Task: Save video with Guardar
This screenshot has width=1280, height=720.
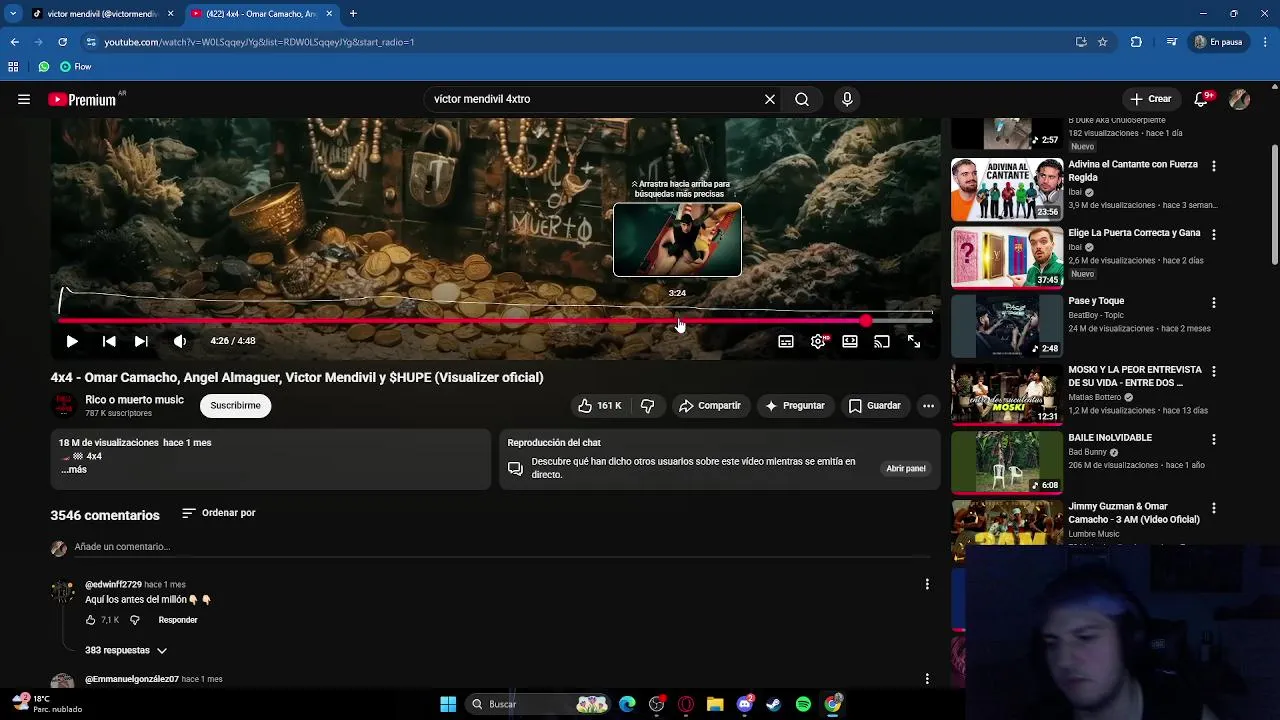Action: click(875, 405)
